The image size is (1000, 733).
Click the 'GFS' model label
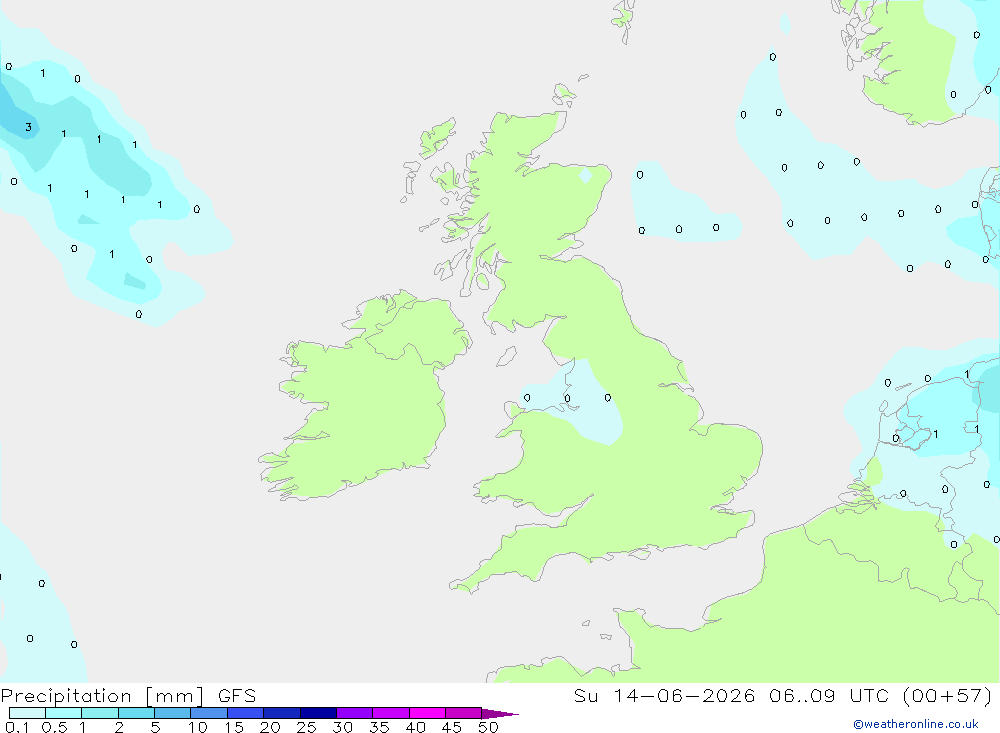(237, 696)
